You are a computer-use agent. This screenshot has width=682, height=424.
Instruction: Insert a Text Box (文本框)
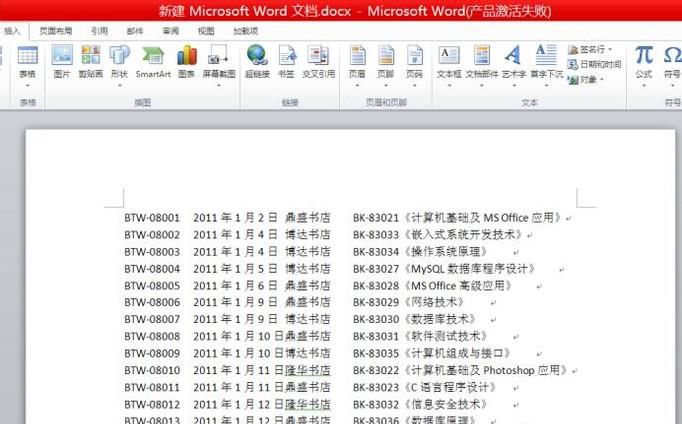pyautogui.click(x=449, y=65)
